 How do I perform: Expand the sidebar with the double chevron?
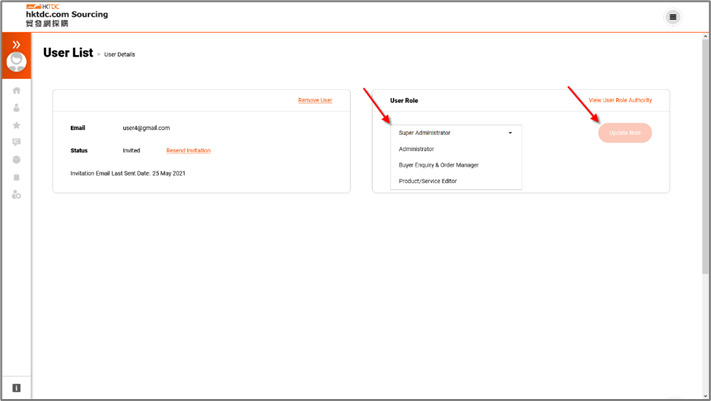[16, 44]
